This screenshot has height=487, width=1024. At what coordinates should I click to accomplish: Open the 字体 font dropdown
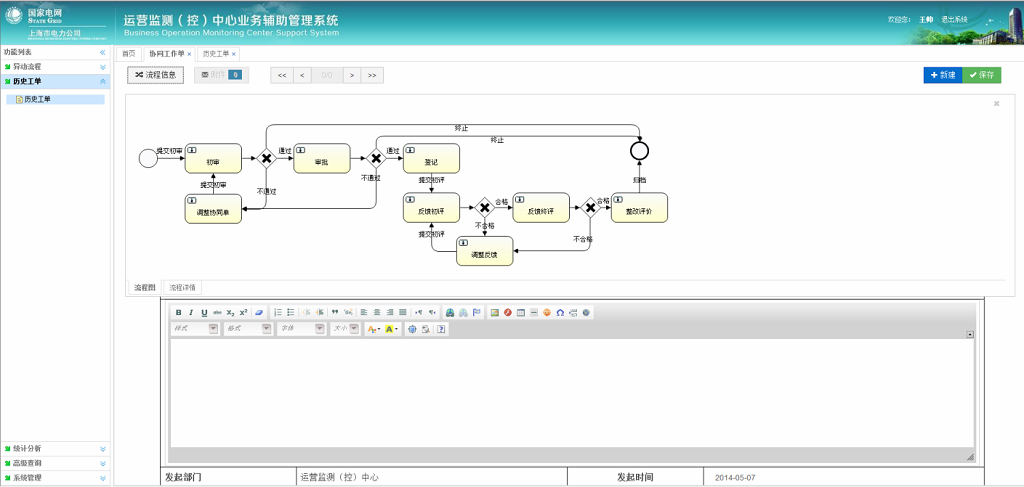click(301, 329)
